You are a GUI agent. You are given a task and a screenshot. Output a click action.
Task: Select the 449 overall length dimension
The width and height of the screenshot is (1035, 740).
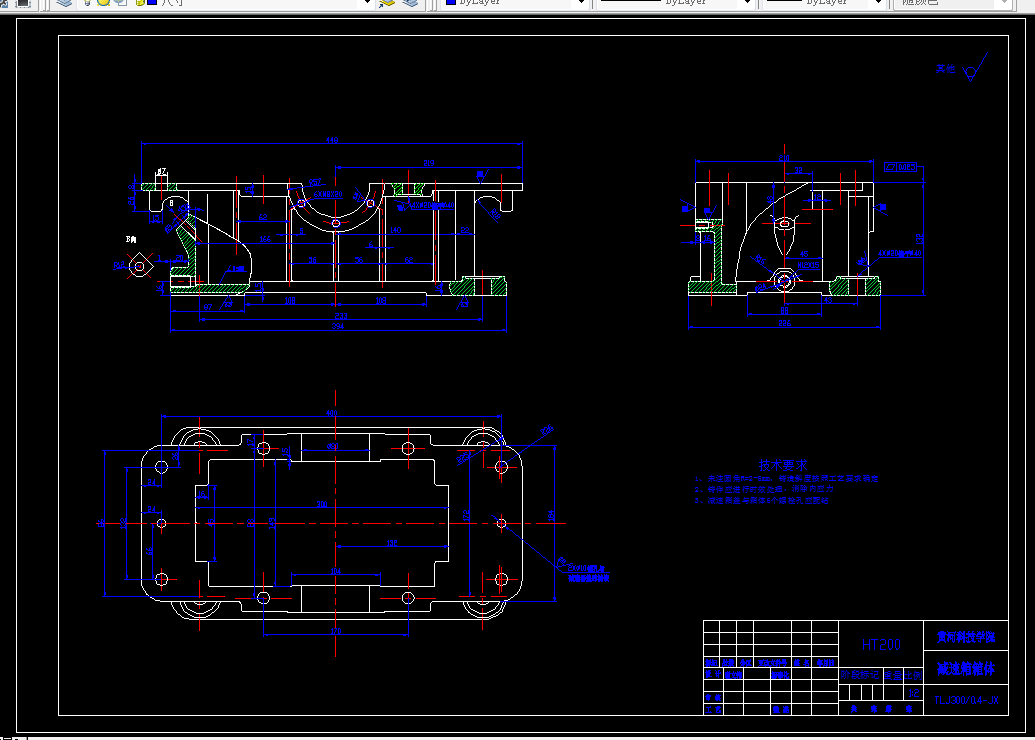(x=332, y=140)
